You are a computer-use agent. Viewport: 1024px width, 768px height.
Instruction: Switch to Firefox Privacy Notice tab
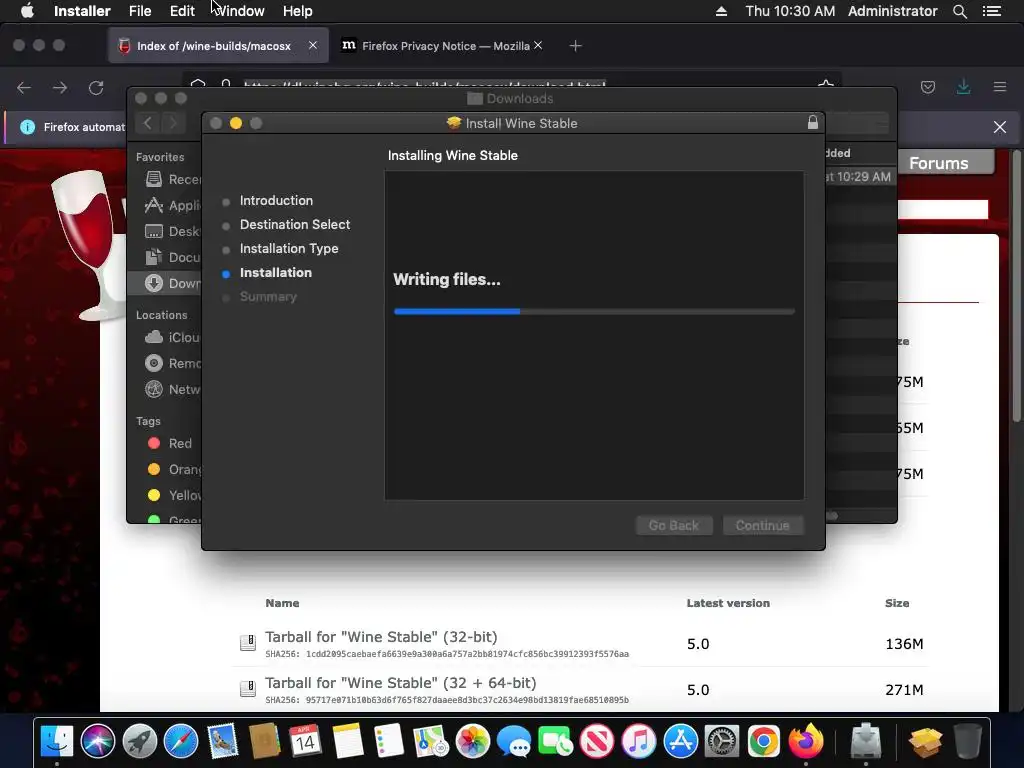coord(445,46)
